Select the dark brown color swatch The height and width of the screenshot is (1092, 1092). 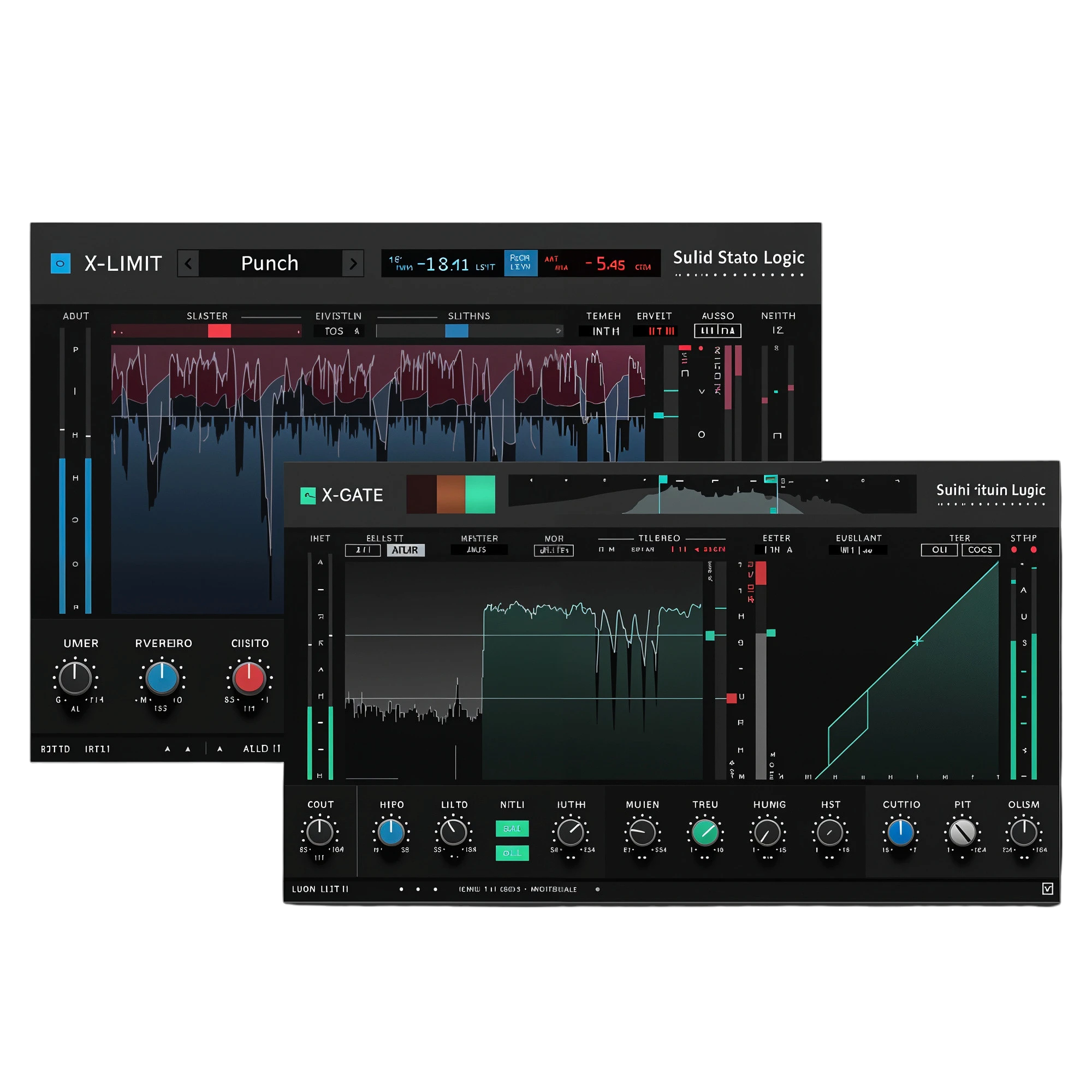(422, 494)
